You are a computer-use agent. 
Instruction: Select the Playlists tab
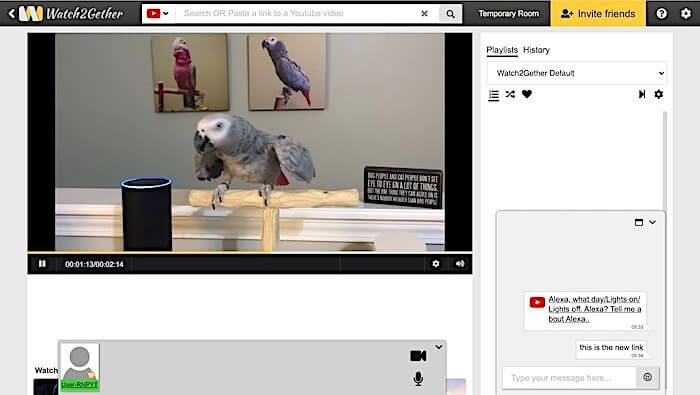pos(502,50)
